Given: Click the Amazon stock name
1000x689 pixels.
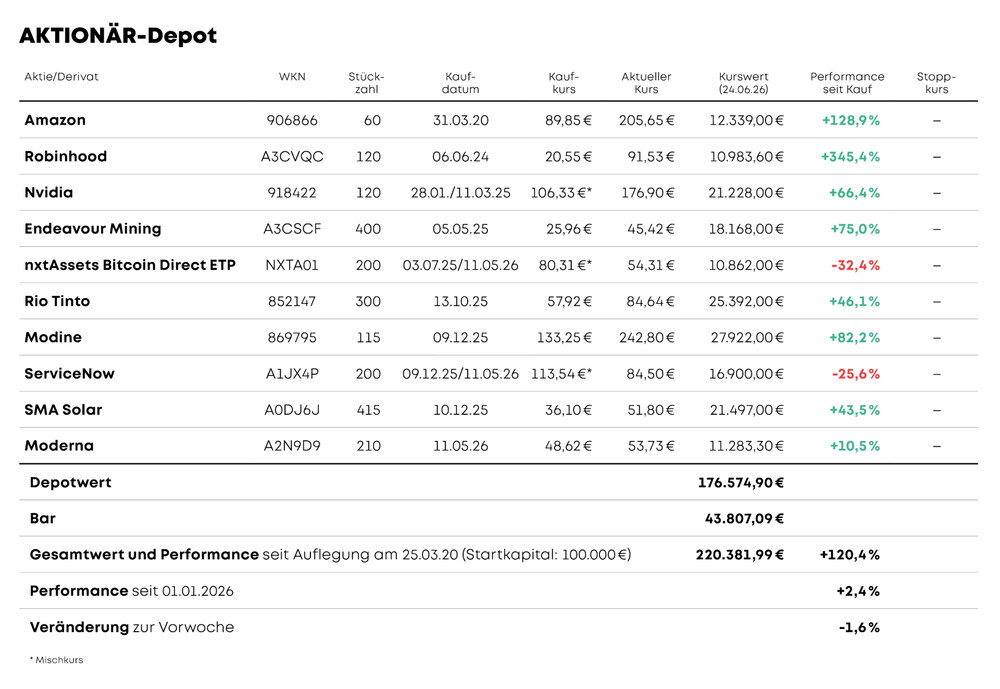Looking at the screenshot, I should pos(55,120).
